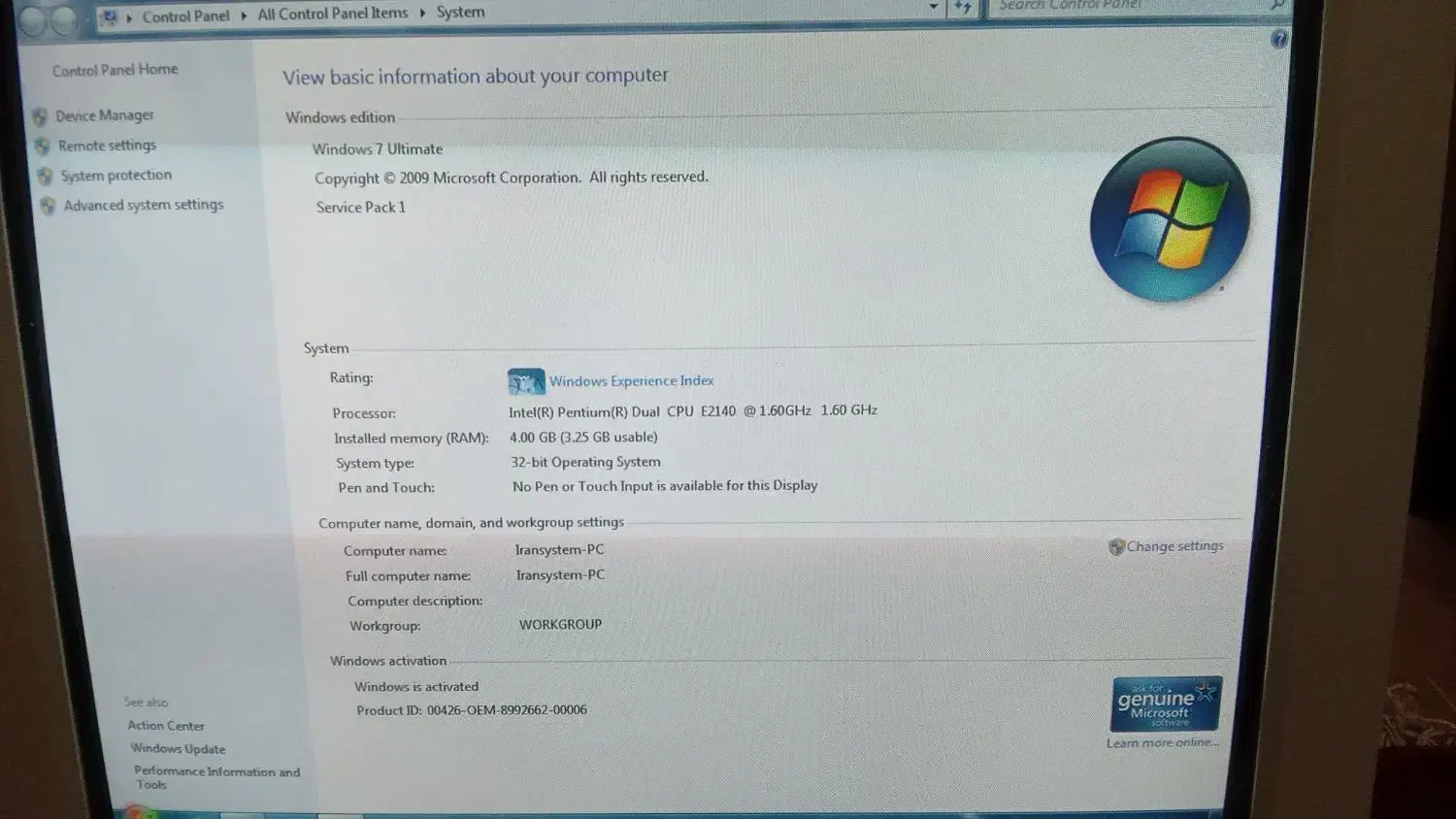Image resolution: width=1456 pixels, height=819 pixels.
Task: Expand the arrow before the Control Panel breadcrumb
Action: pos(129,17)
